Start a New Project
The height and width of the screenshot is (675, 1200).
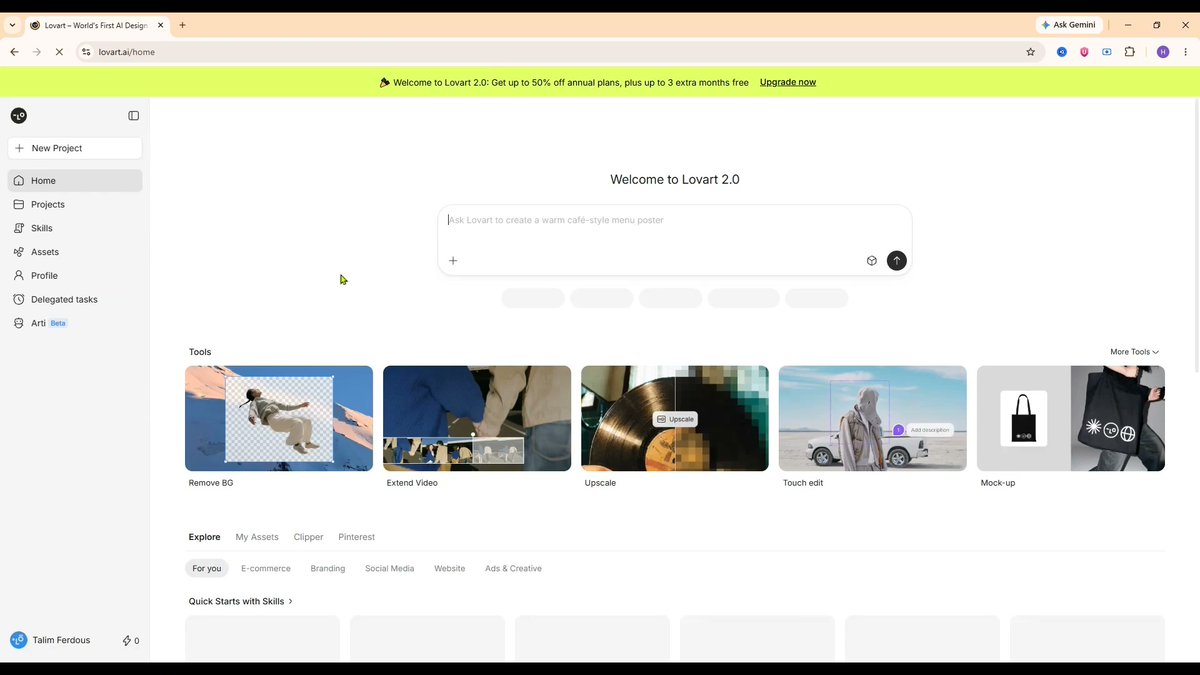[75, 148]
